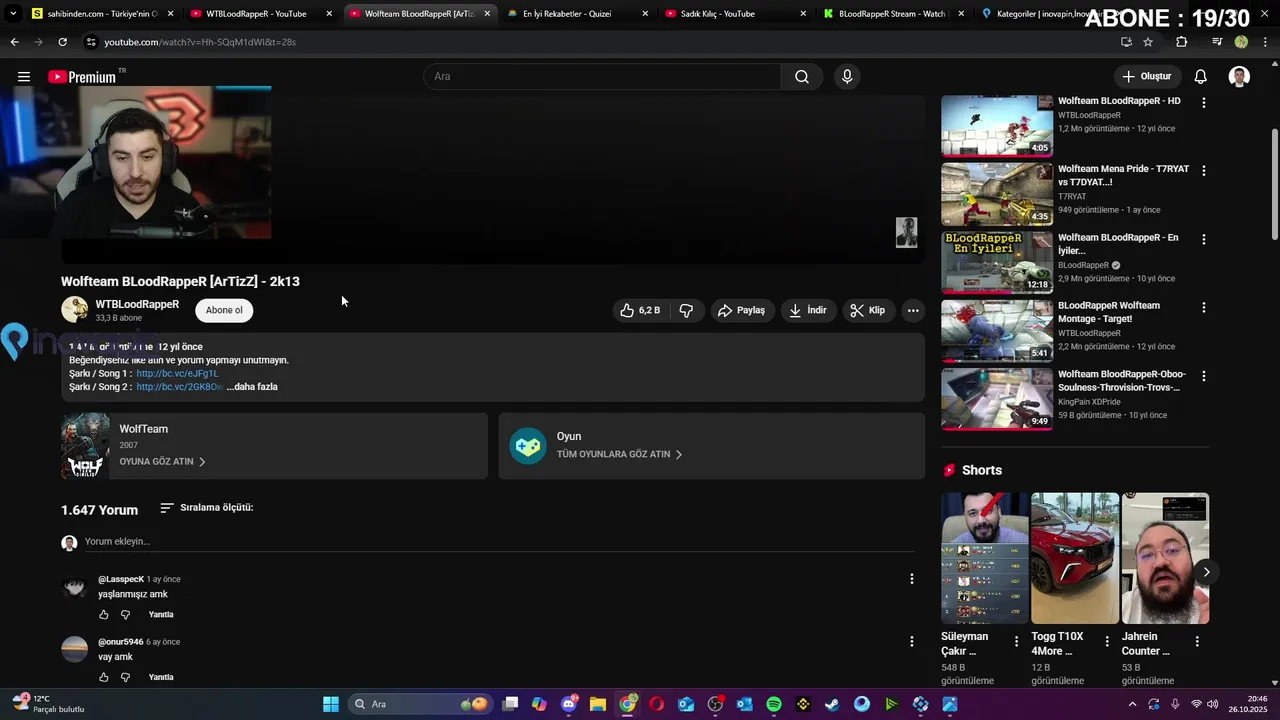The width and height of the screenshot is (1280, 720).
Task: Go to YouTube Premium home logo
Action: (83, 77)
